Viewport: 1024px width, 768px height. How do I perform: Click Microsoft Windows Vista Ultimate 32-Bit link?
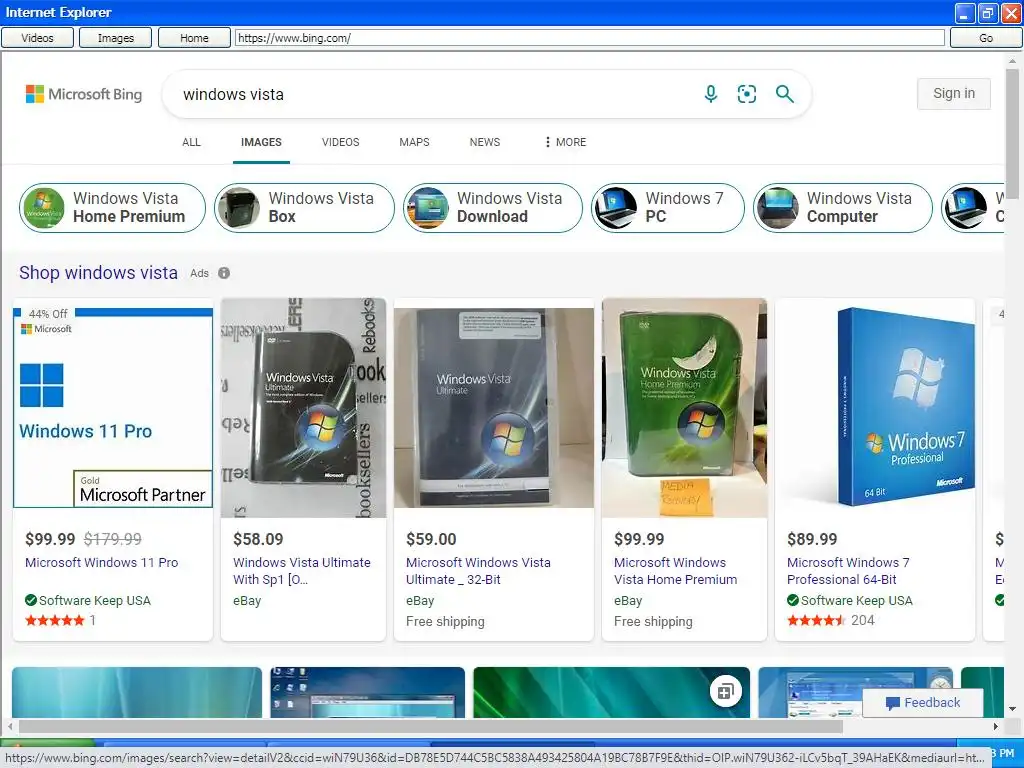(x=478, y=571)
